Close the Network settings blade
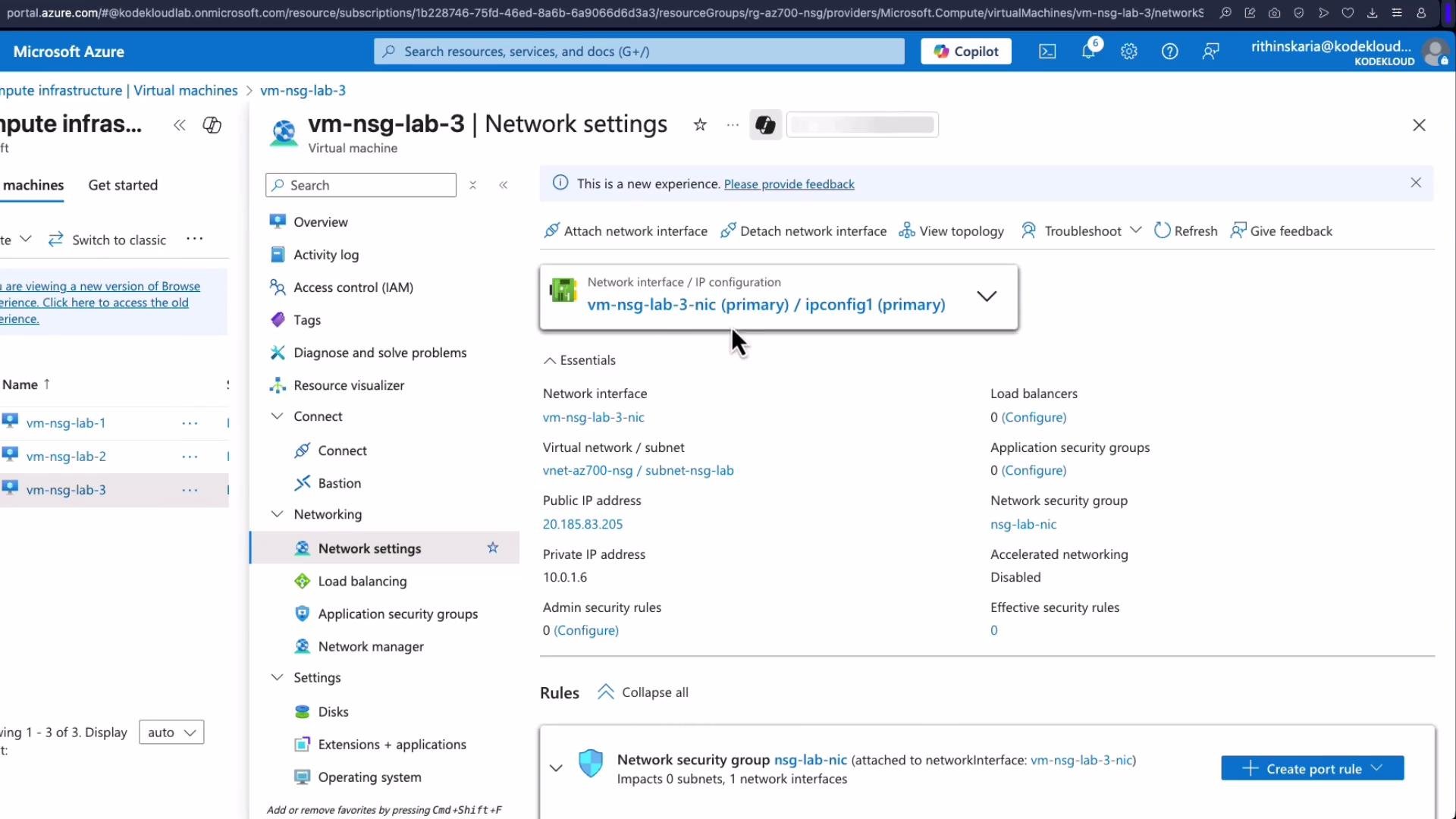The width and height of the screenshot is (1456, 819). [1419, 125]
